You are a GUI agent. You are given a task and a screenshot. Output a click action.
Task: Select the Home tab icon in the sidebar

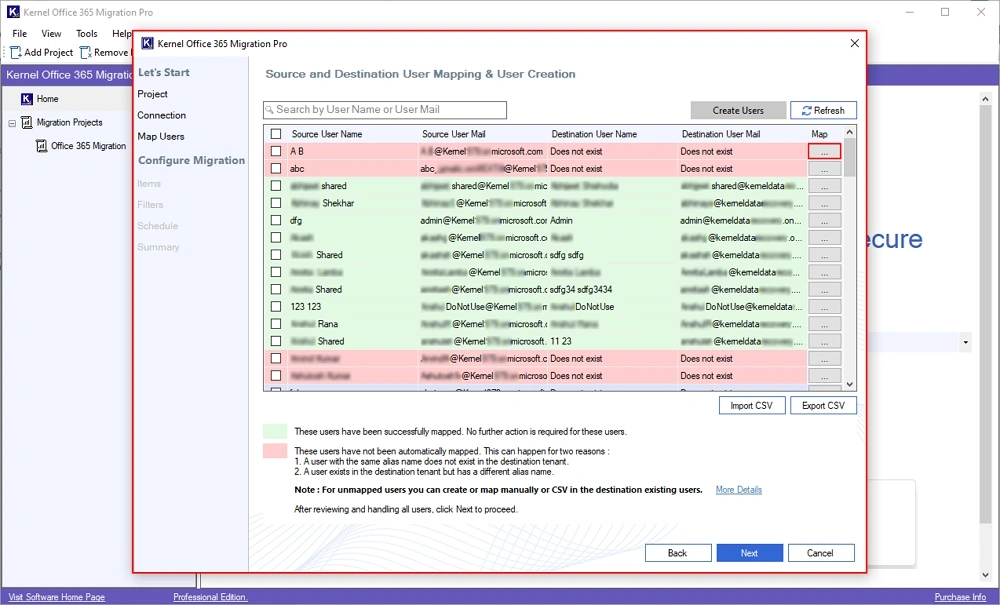[x=29, y=98]
